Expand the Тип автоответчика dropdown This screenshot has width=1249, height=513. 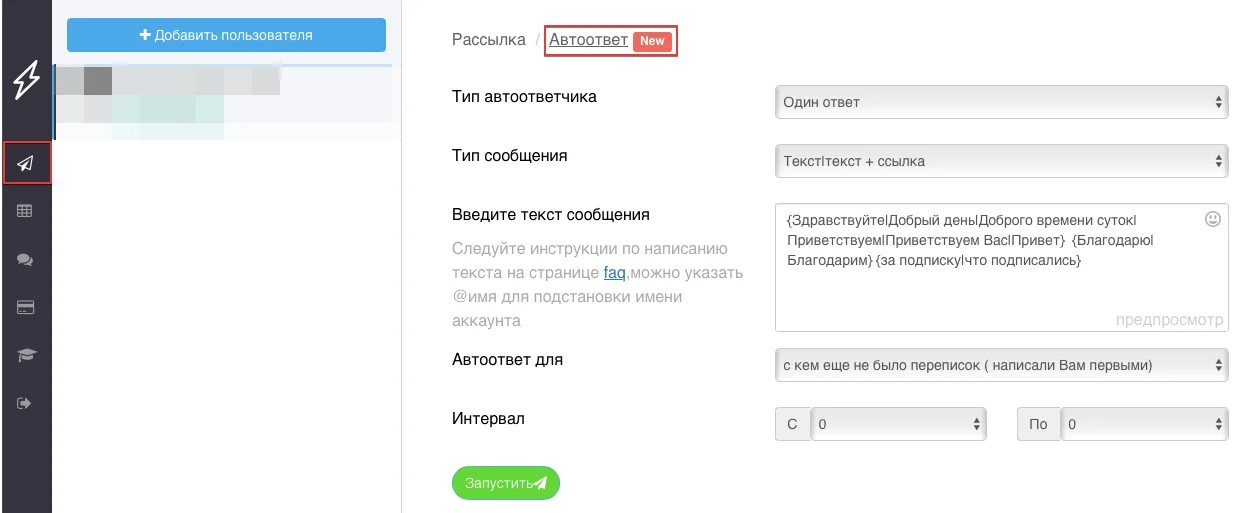coord(1001,102)
